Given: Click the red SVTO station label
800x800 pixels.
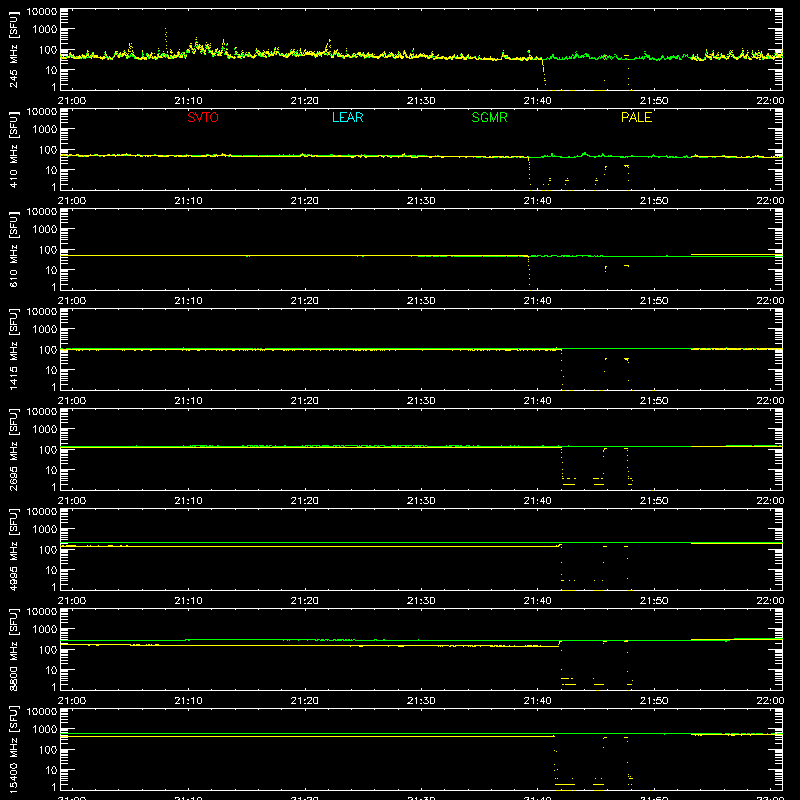Looking at the screenshot, I should tap(203, 117).
